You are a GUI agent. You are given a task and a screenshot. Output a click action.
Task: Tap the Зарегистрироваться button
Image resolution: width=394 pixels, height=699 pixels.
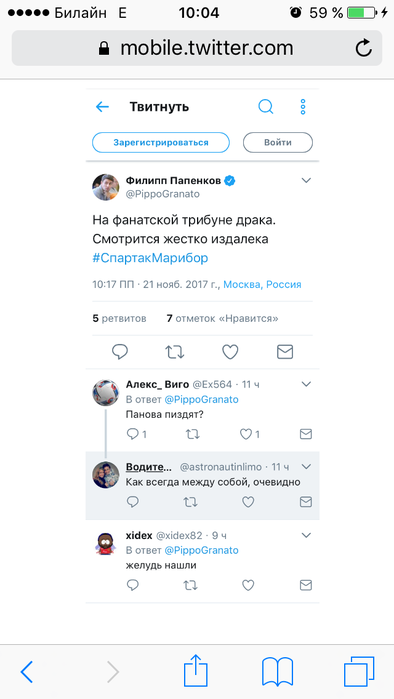(161, 143)
